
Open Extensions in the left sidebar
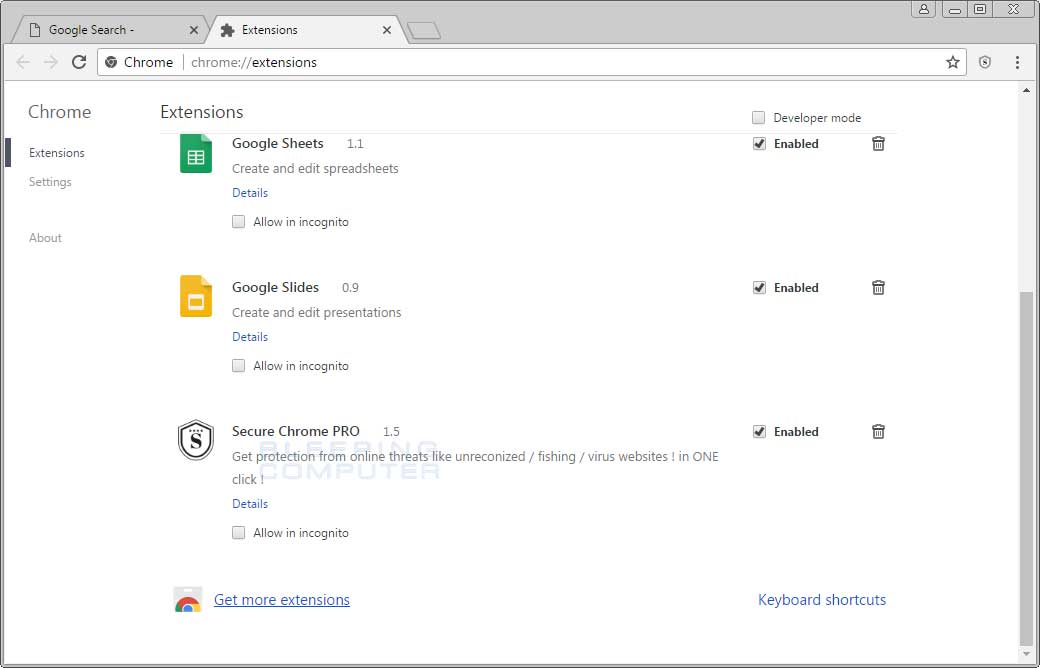pyautogui.click(x=57, y=153)
